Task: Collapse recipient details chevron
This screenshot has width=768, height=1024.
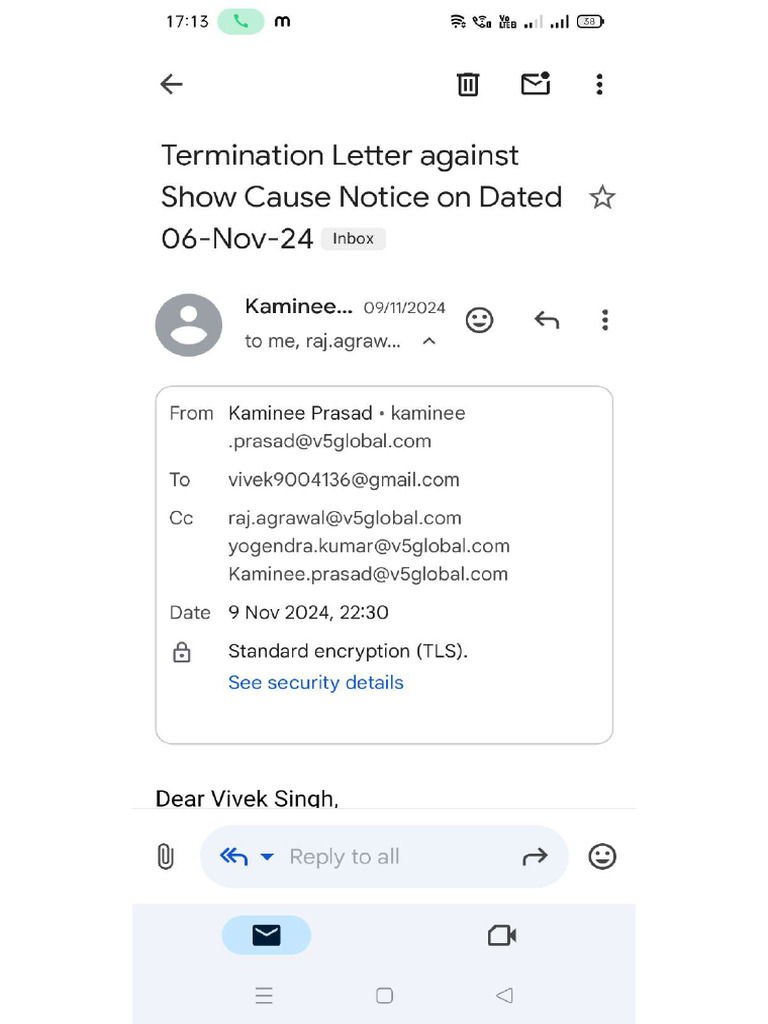Action: pyautogui.click(x=429, y=341)
